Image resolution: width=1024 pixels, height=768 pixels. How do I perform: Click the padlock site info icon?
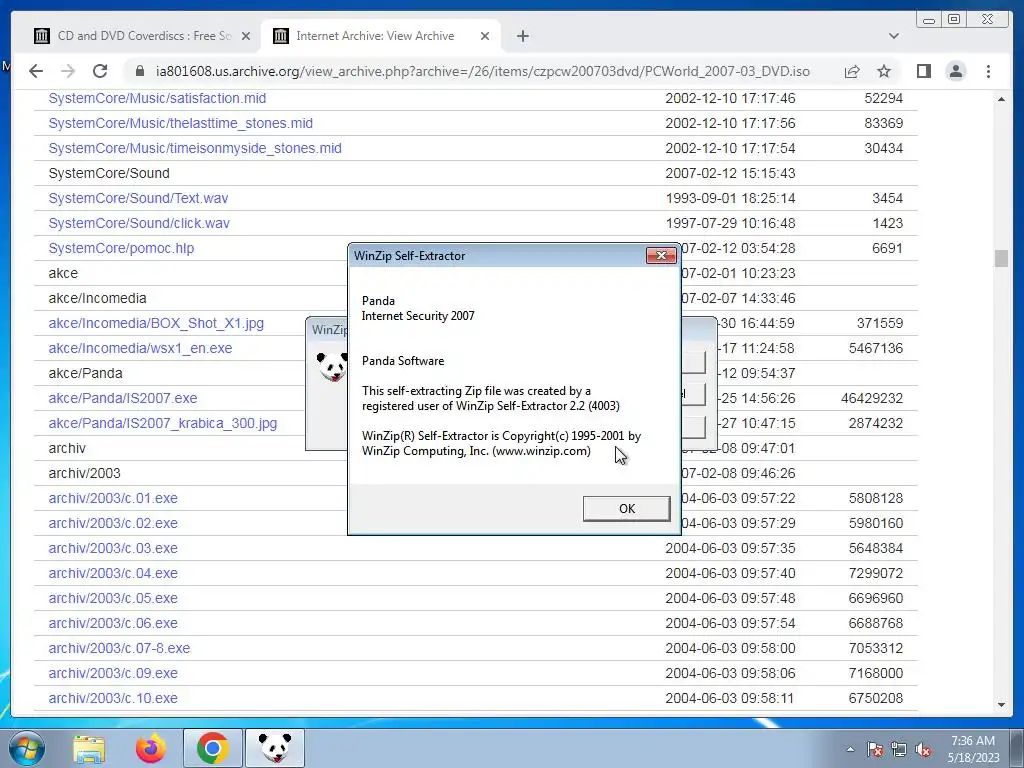pos(139,71)
